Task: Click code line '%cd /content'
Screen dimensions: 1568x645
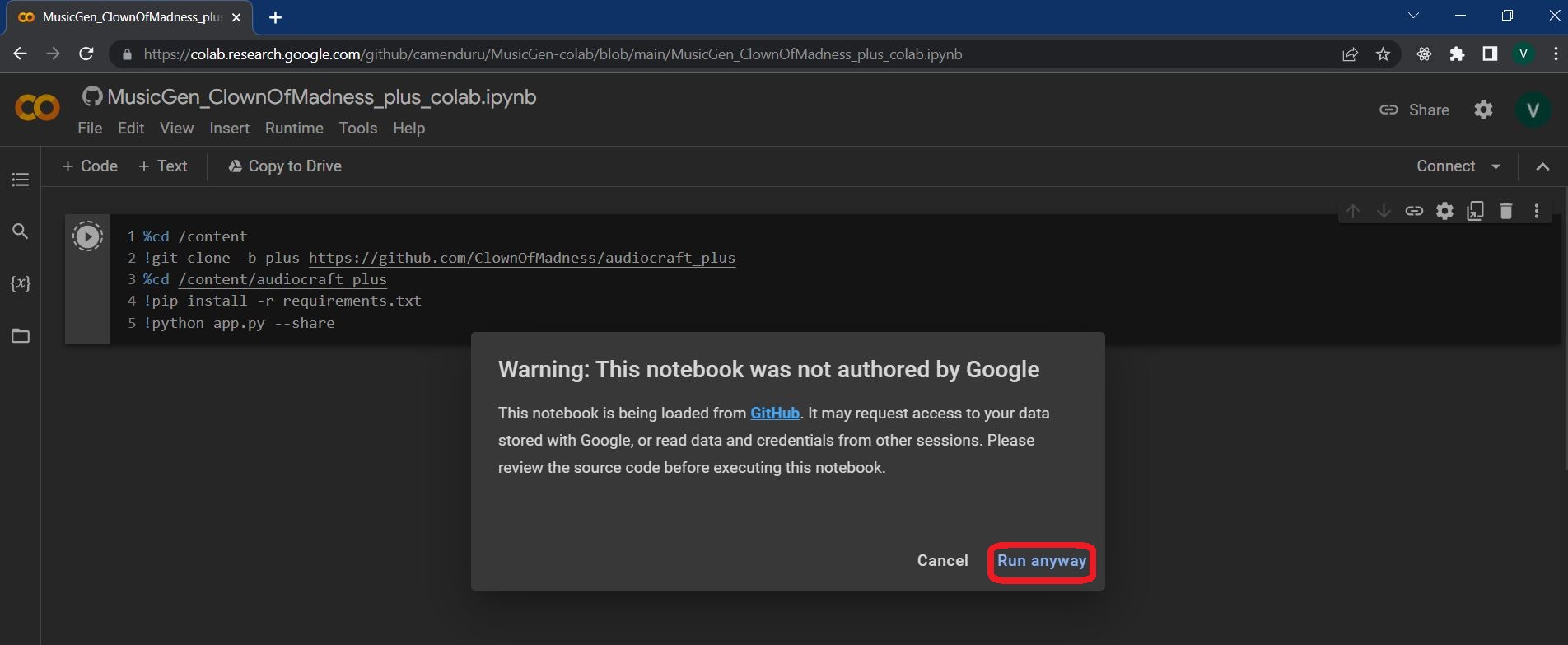Action: (195, 236)
